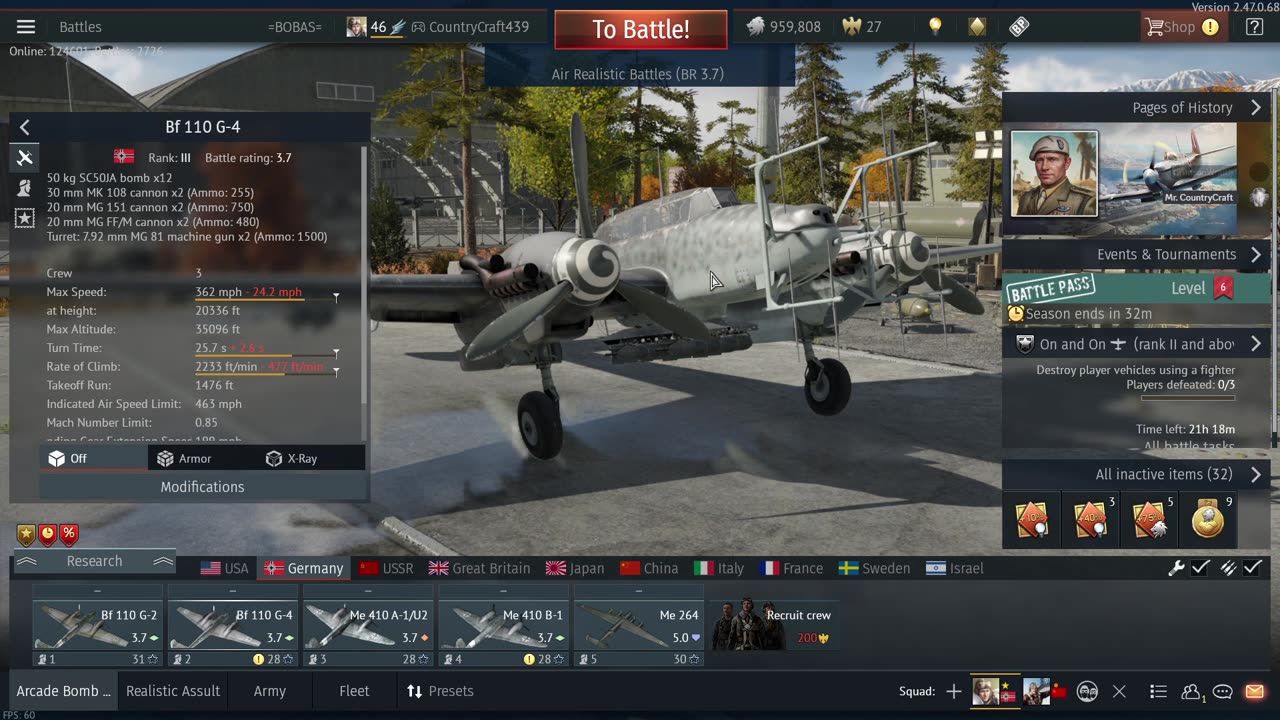Select the vehicle characteristics plane icon
This screenshot has width=1280, height=720.
coord(25,157)
